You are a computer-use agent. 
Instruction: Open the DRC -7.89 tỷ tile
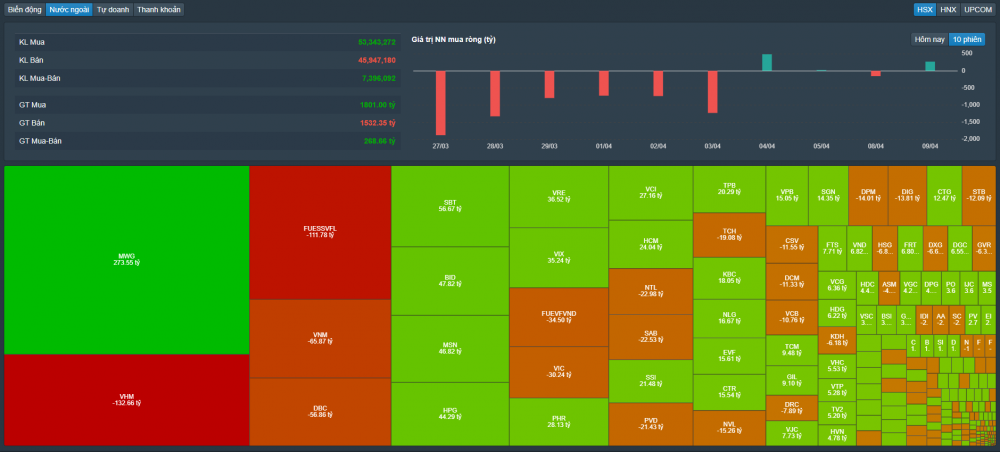coord(791,408)
